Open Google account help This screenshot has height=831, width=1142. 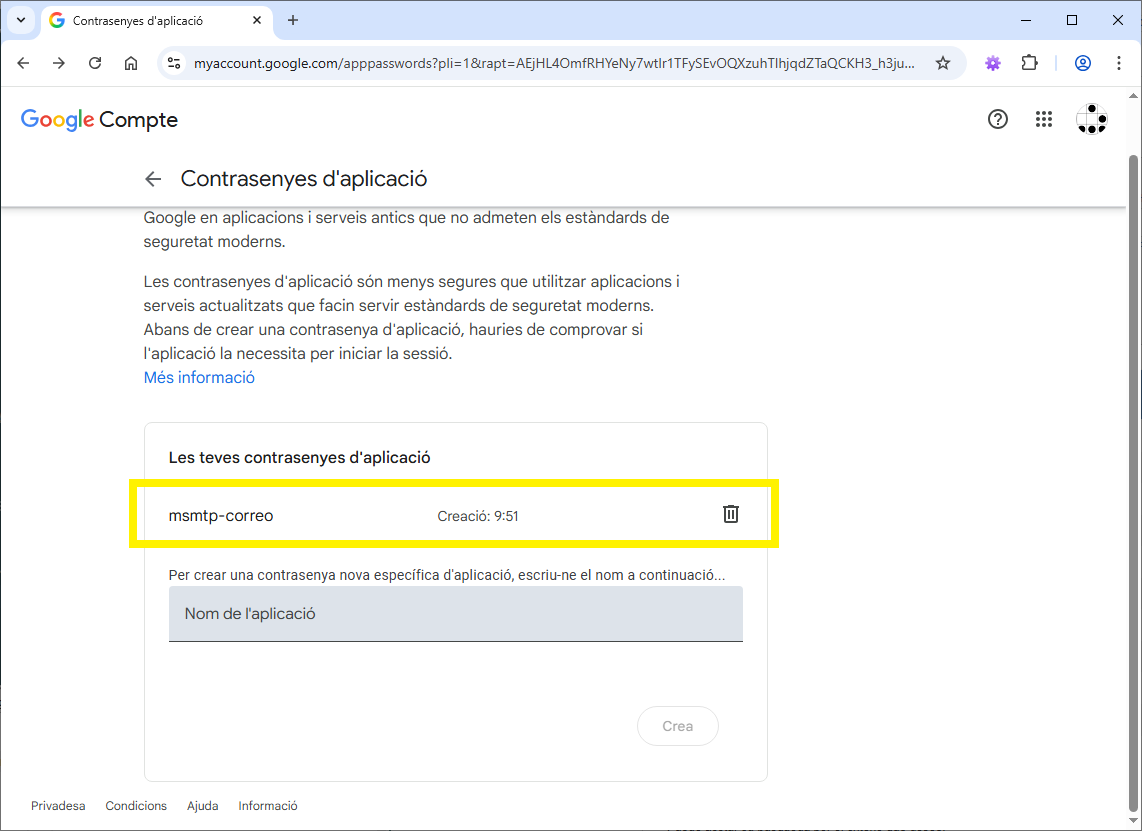pos(997,119)
